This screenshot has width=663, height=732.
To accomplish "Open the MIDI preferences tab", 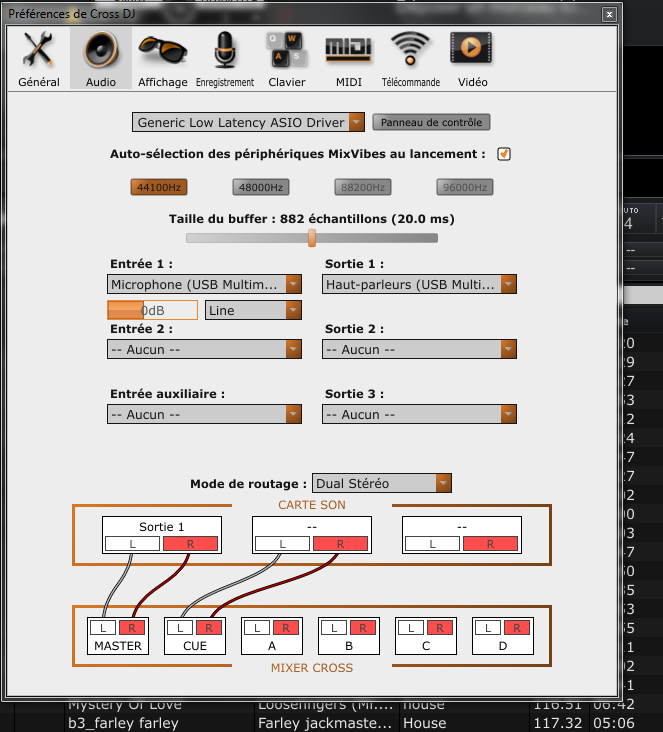I will point(349,58).
